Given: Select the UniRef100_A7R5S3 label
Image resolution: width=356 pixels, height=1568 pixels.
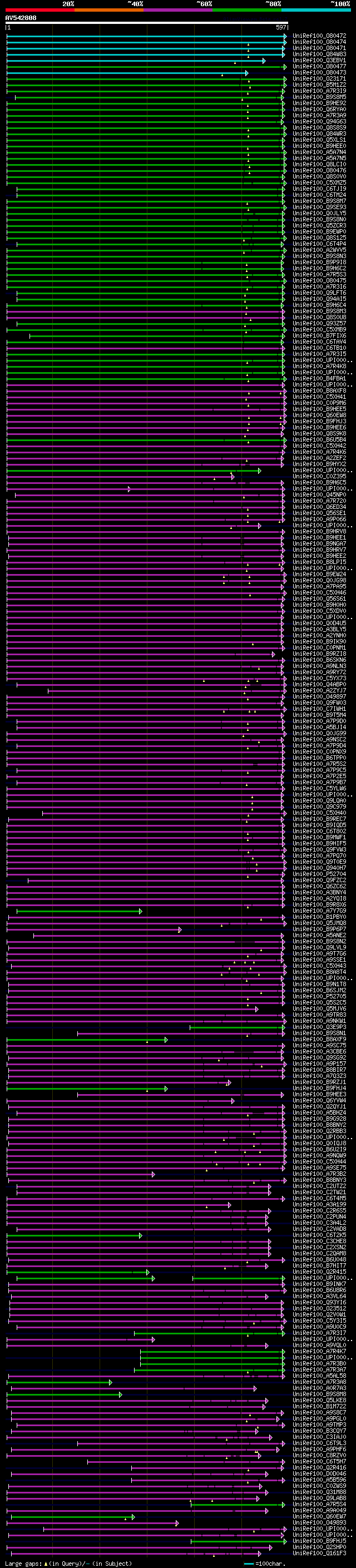Looking at the screenshot, I should click(319, 275).
